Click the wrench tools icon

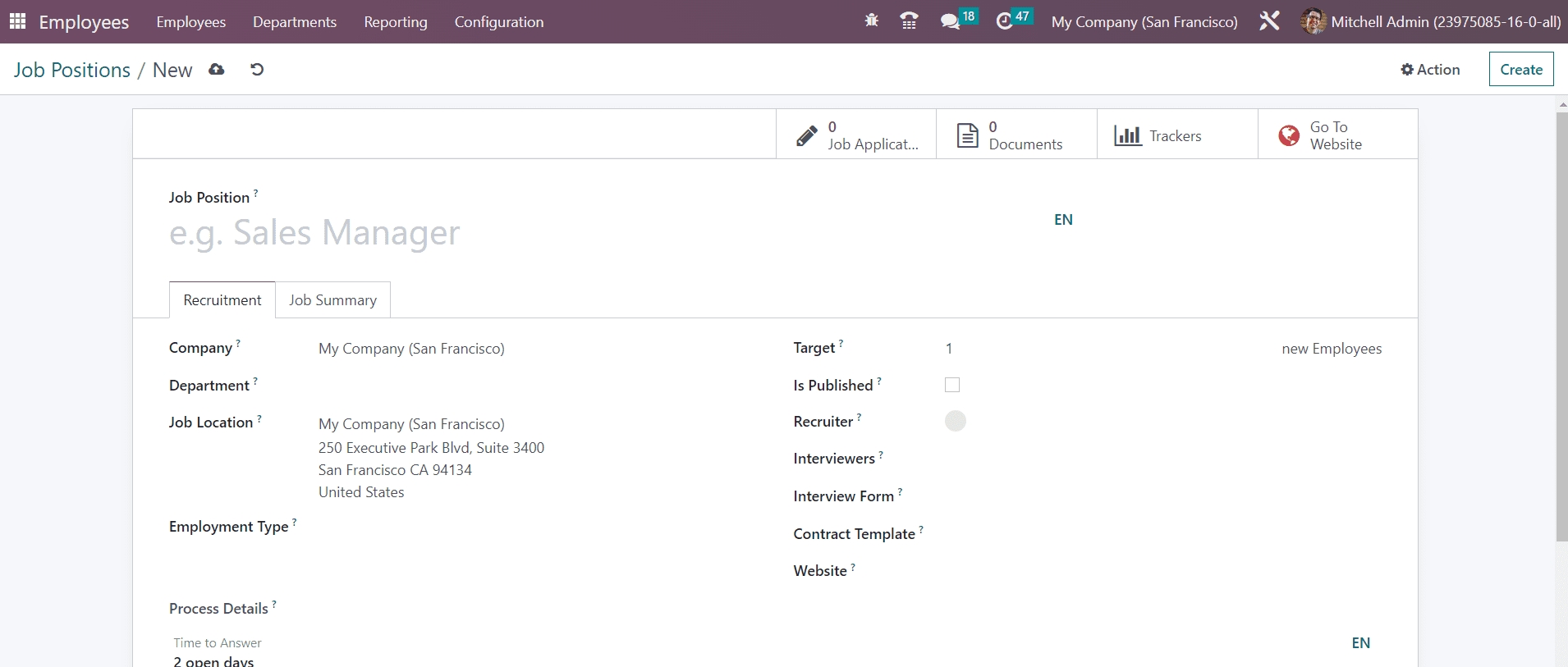pyautogui.click(x=1269, y=21)
